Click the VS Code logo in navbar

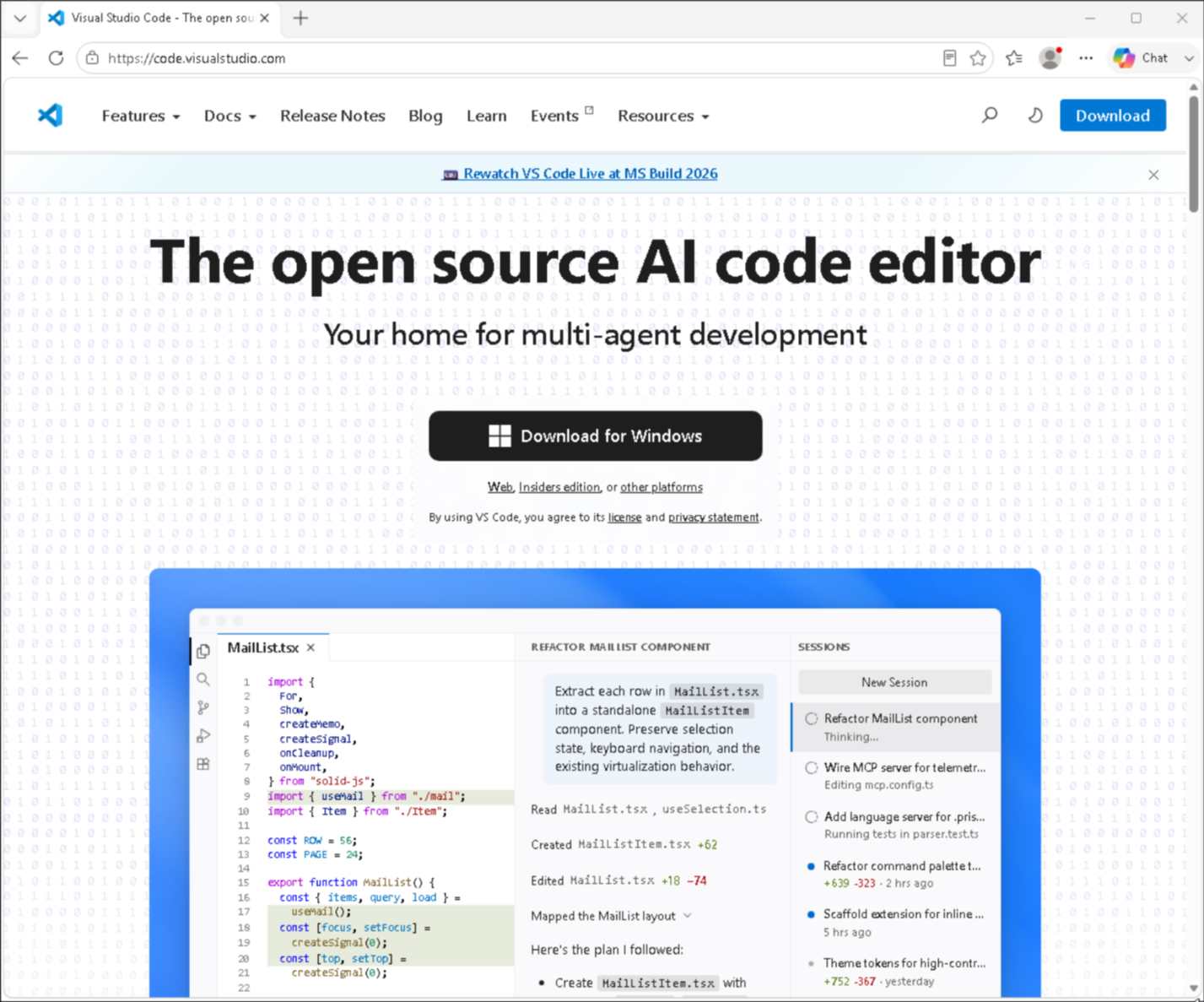coord(50,115)
